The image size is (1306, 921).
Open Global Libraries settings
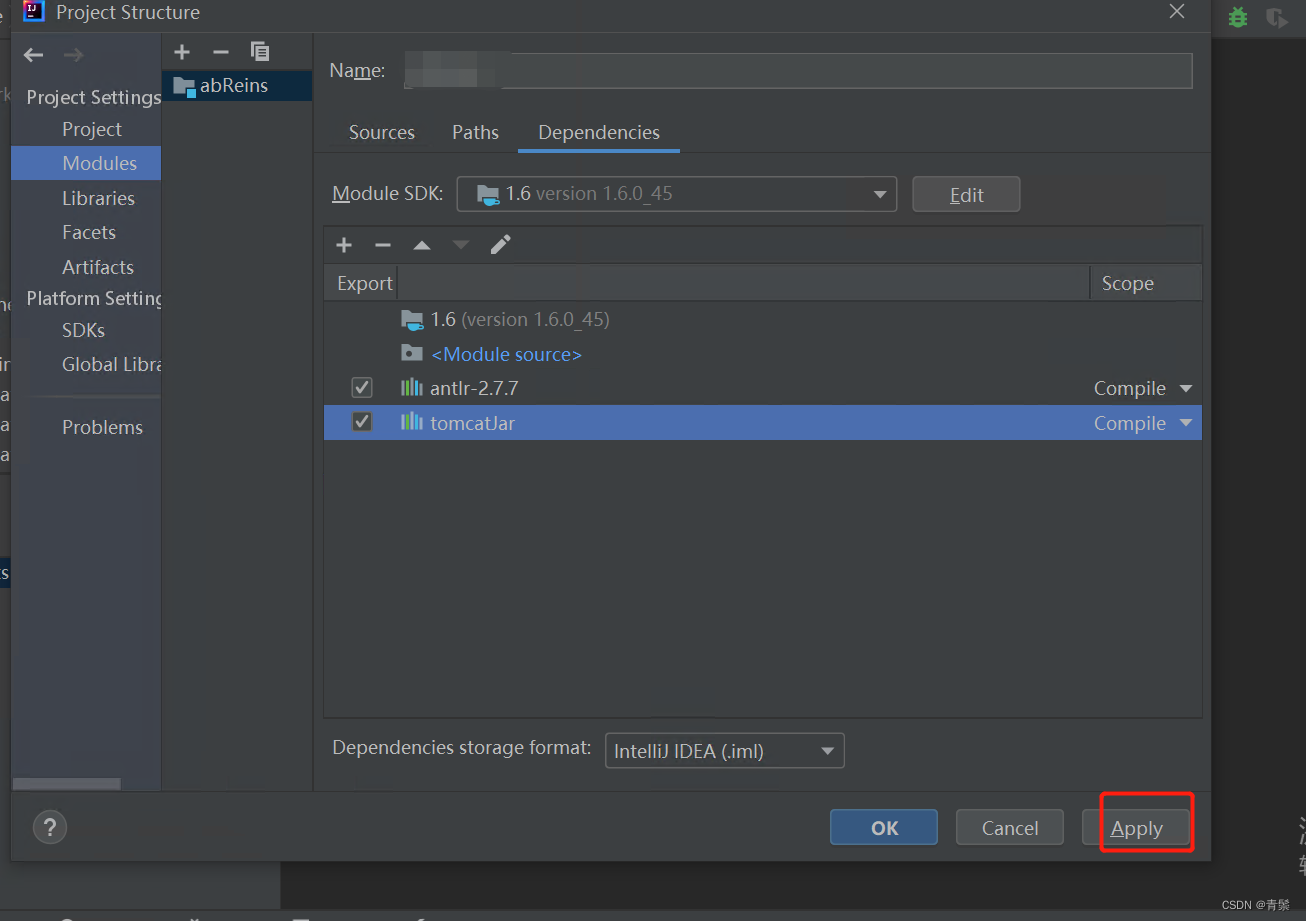click(x=111, y=364)
